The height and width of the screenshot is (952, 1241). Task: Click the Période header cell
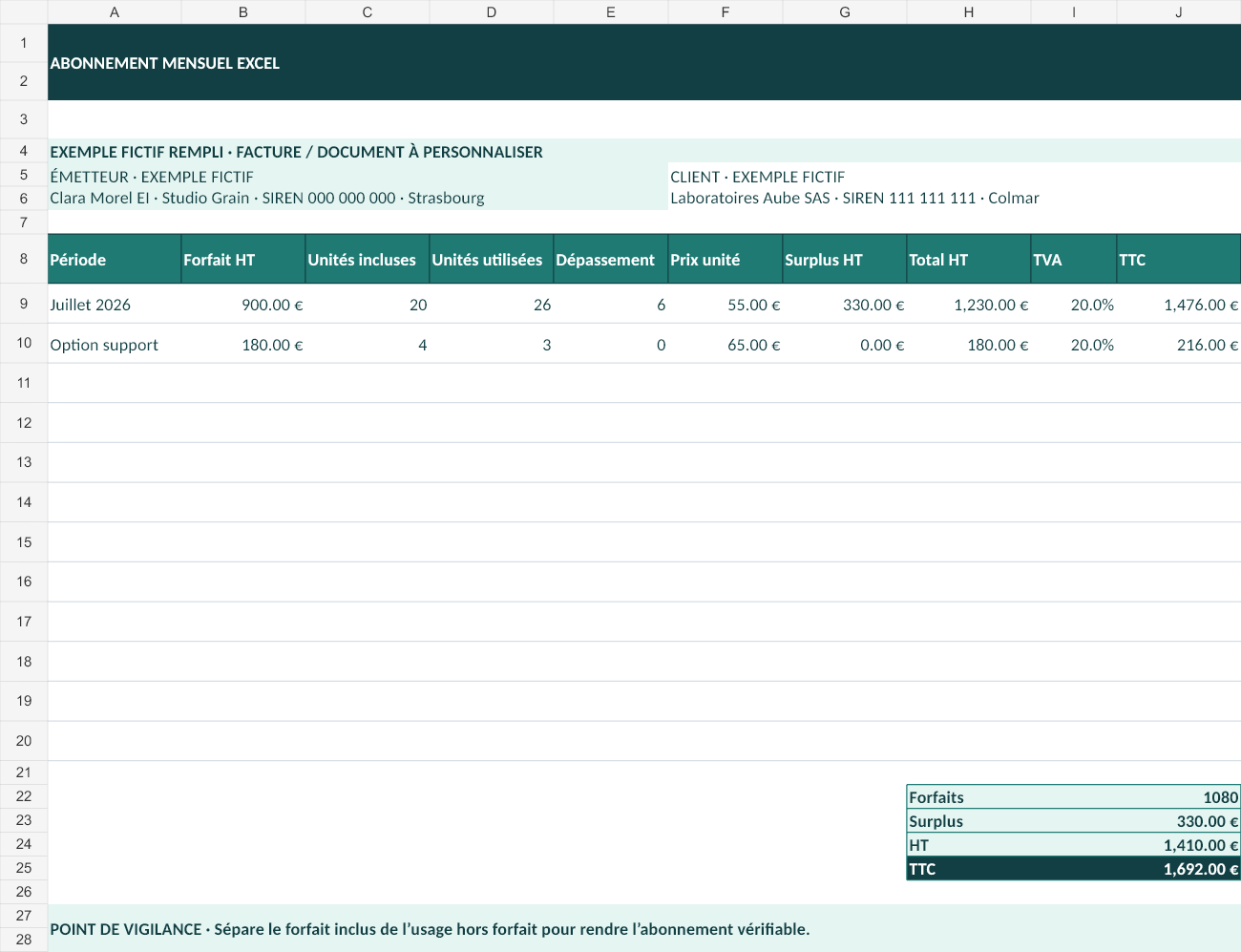115,259
